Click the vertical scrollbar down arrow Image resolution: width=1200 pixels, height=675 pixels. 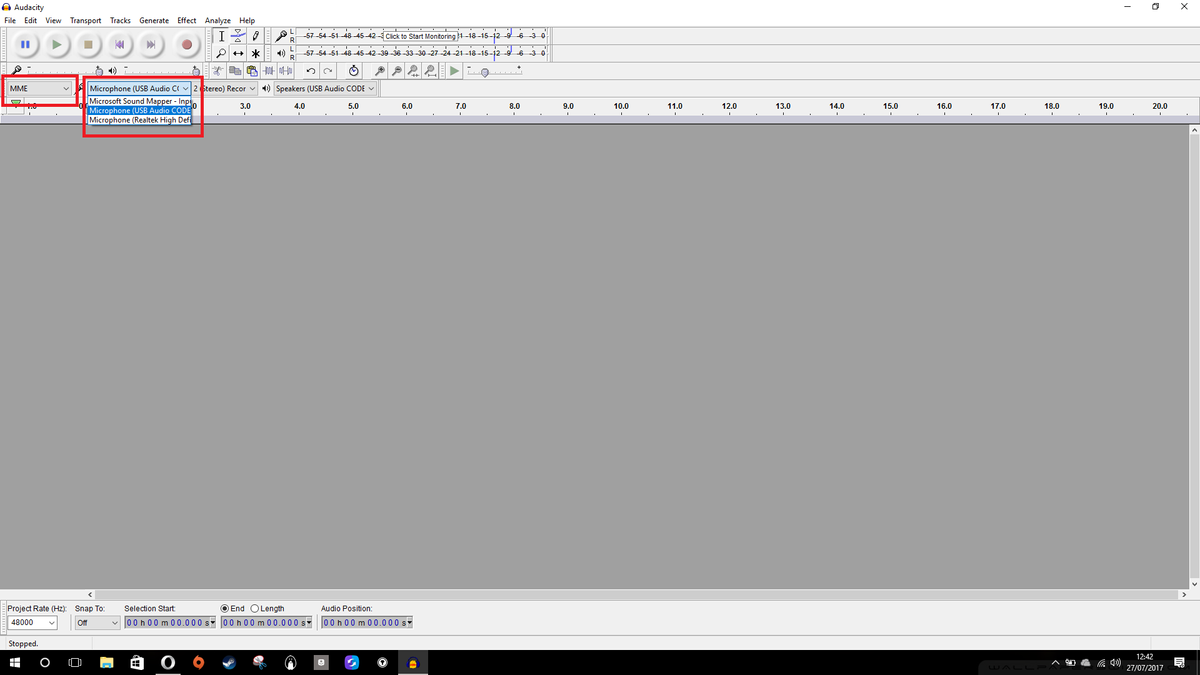point(1193,584)
